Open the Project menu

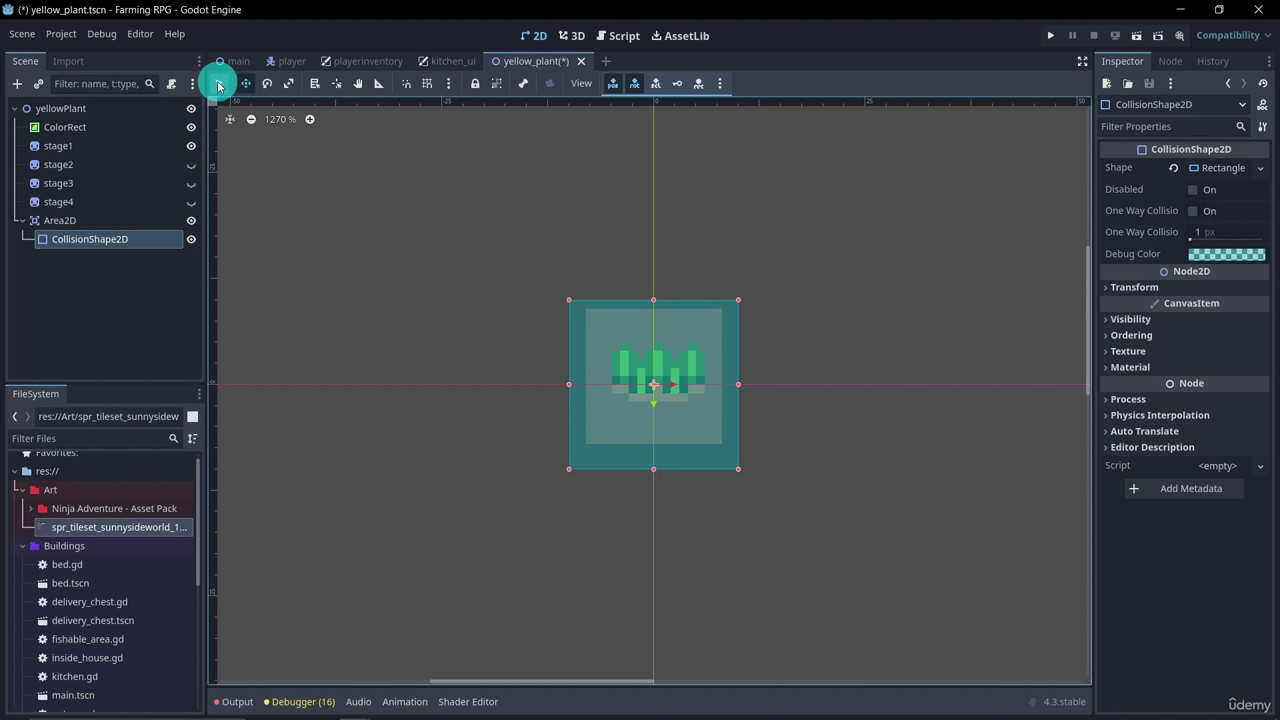pyautogui.click(x=60, y=34)
